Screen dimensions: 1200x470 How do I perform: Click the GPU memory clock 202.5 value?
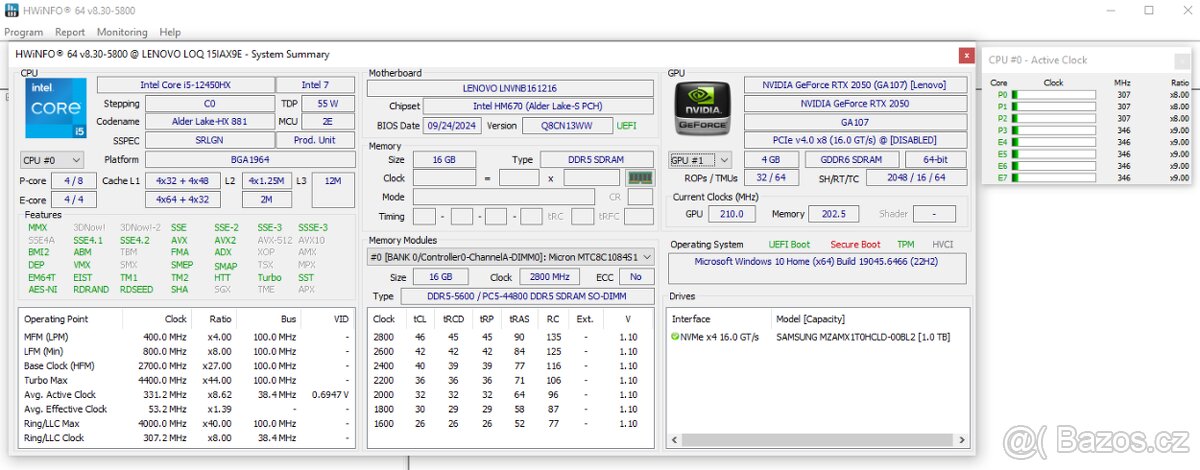834,214
